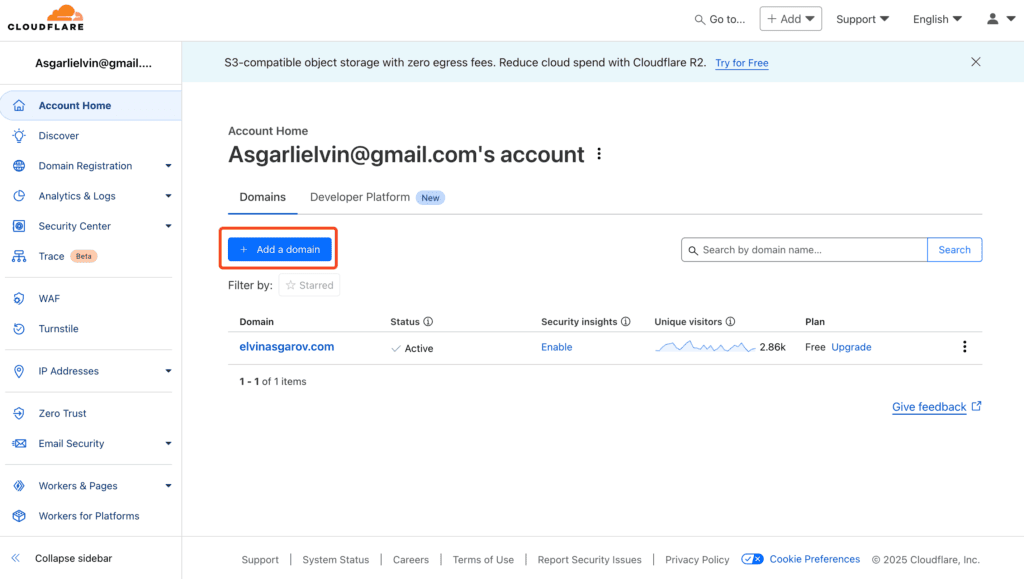1024x579 pixels.
Task: Click the Security Center icon
Action: click(x=19, y=226)
